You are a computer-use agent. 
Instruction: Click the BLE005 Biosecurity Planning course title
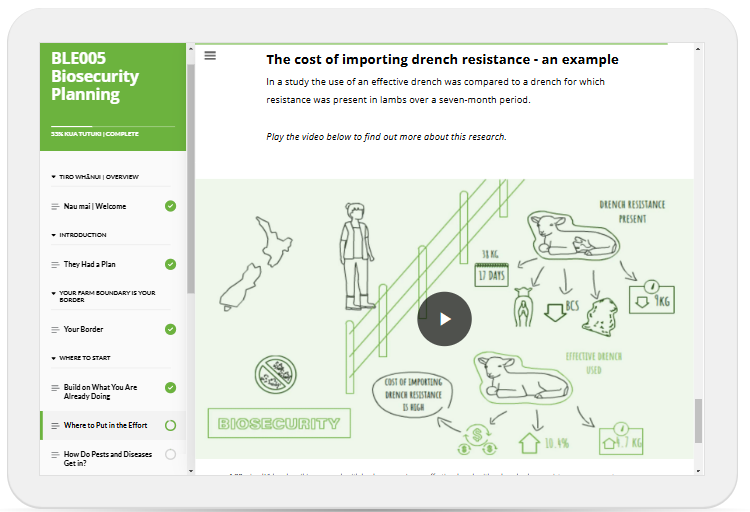95,76
